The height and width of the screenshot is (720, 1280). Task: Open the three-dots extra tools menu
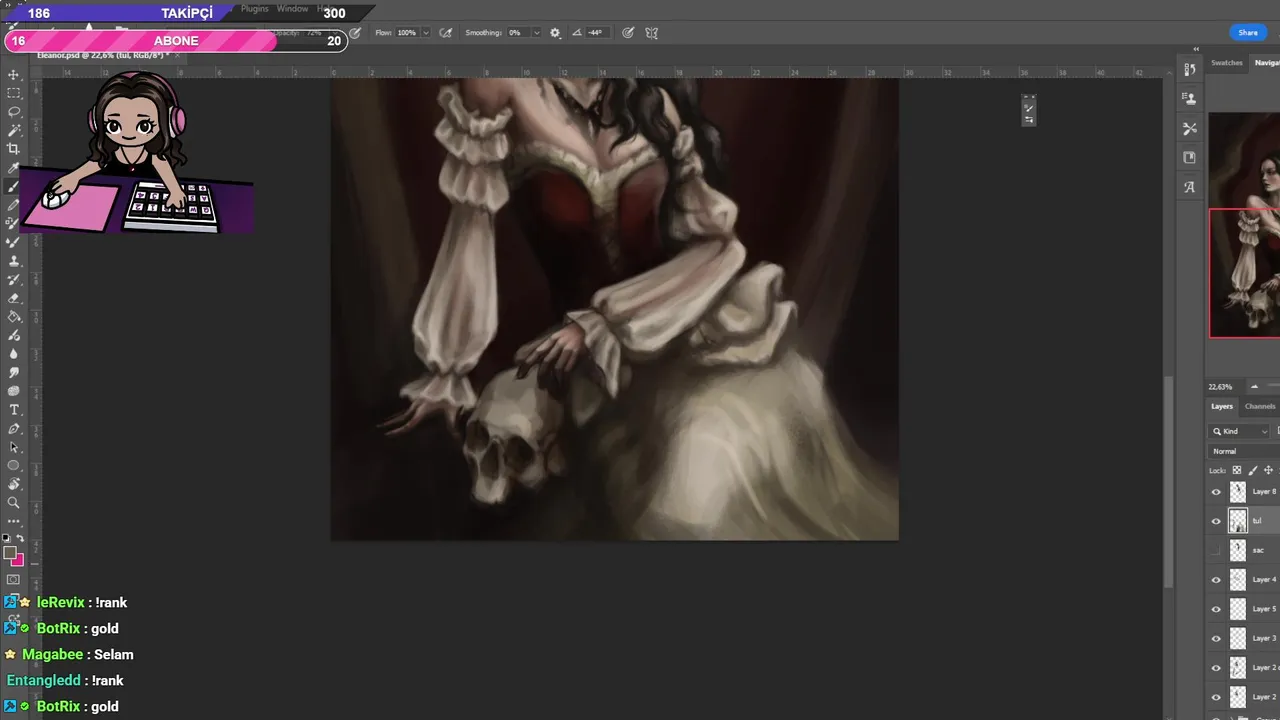pyautogui.click(x=14, y=521)
